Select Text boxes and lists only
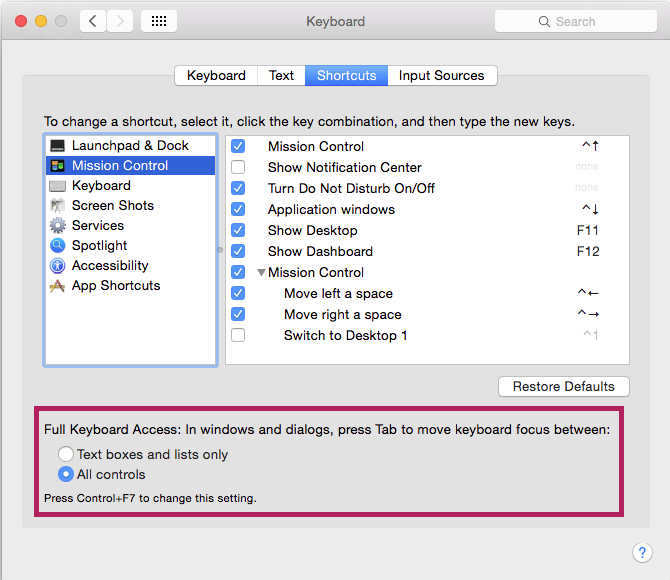This screenshot has width=670, height=580. 67,455
